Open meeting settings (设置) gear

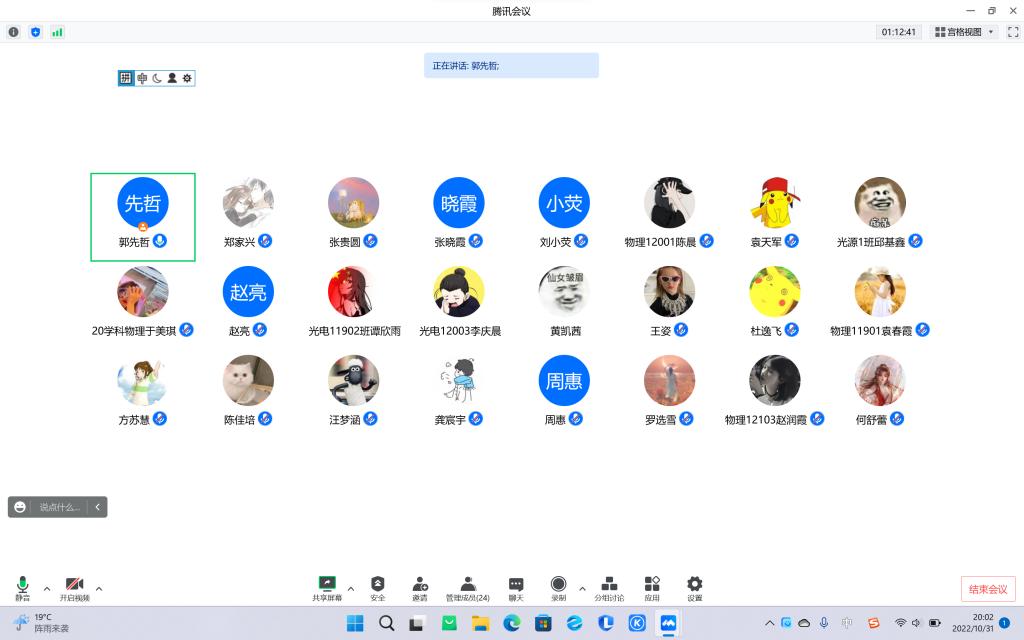[694, 587]
